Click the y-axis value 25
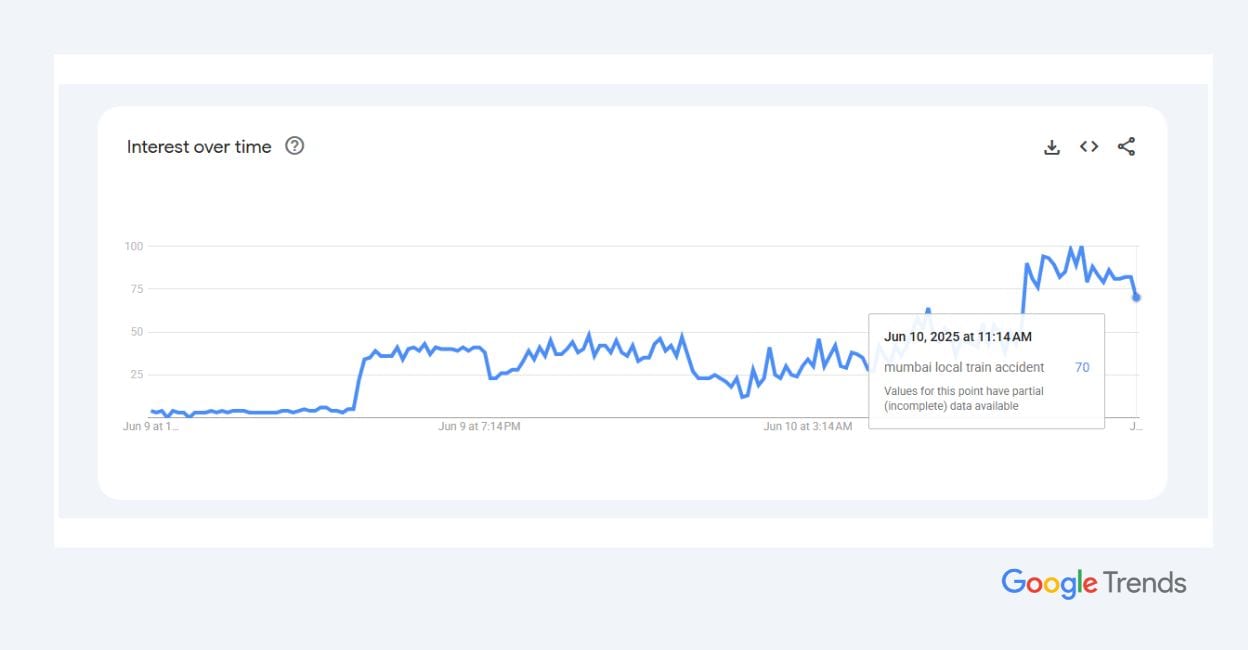1248x650 pixels. pos(137,375)
